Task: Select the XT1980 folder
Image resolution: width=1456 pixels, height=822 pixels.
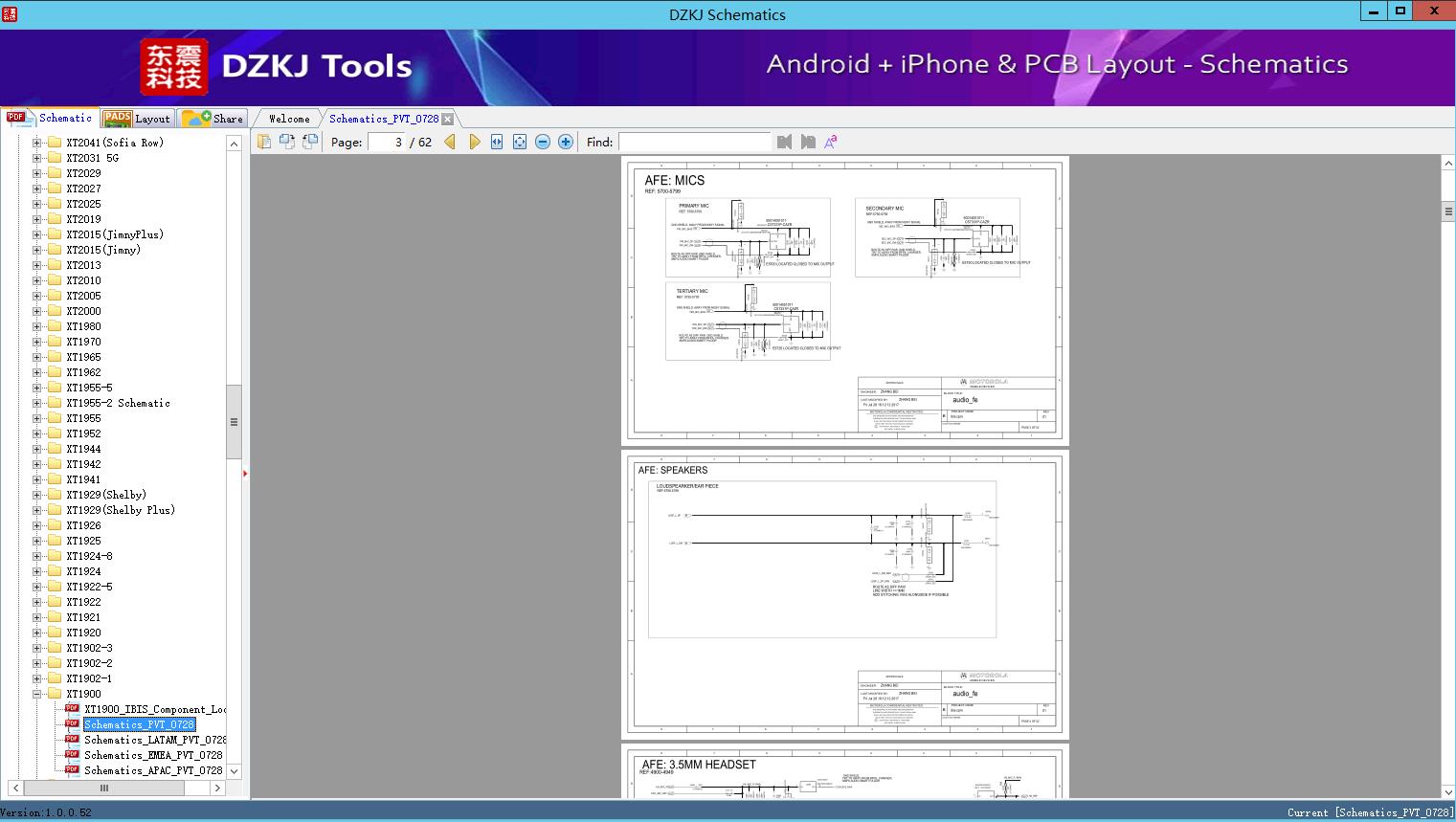Action: [x=83, y=326]
